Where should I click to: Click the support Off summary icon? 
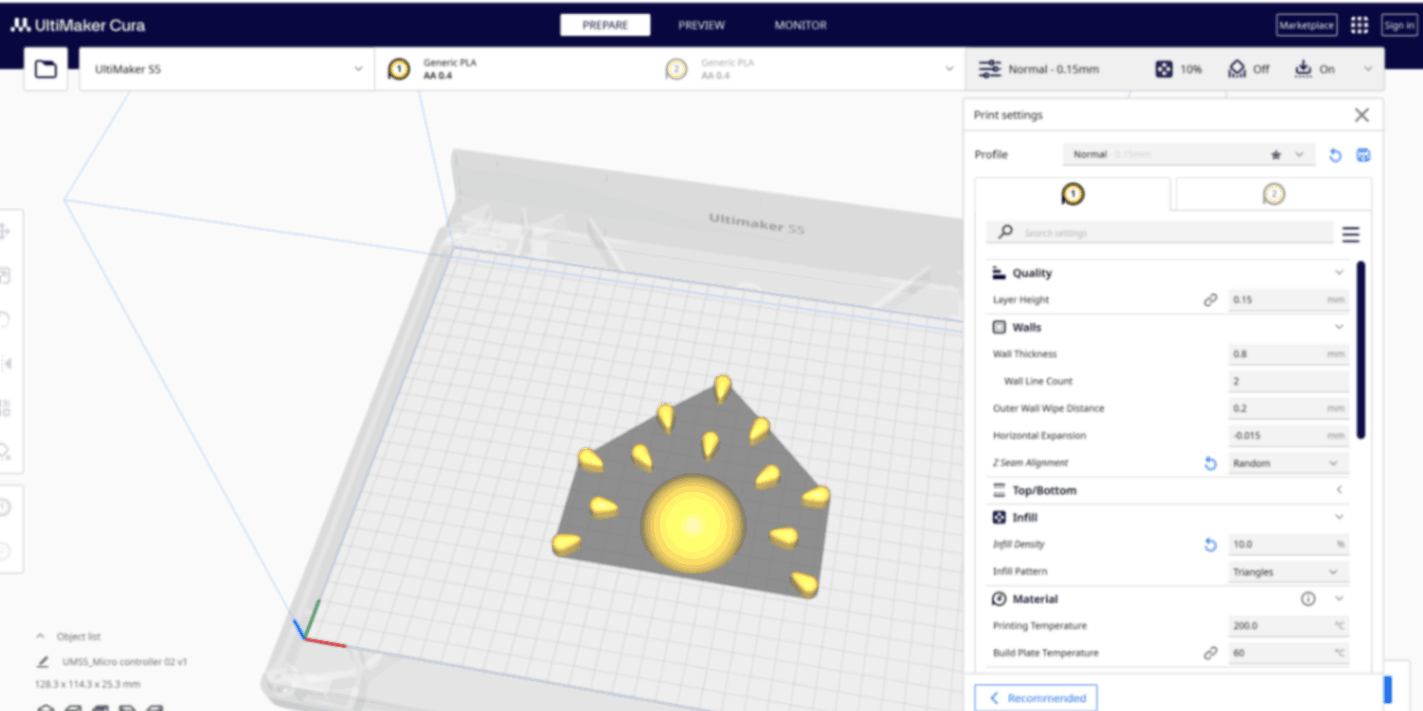(x=1237, y=69)
